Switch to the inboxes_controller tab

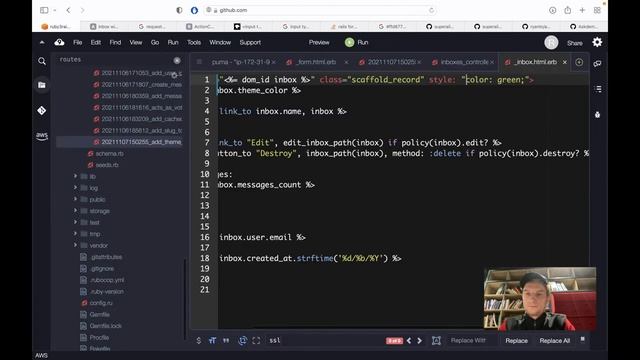[x=464, y=62]
